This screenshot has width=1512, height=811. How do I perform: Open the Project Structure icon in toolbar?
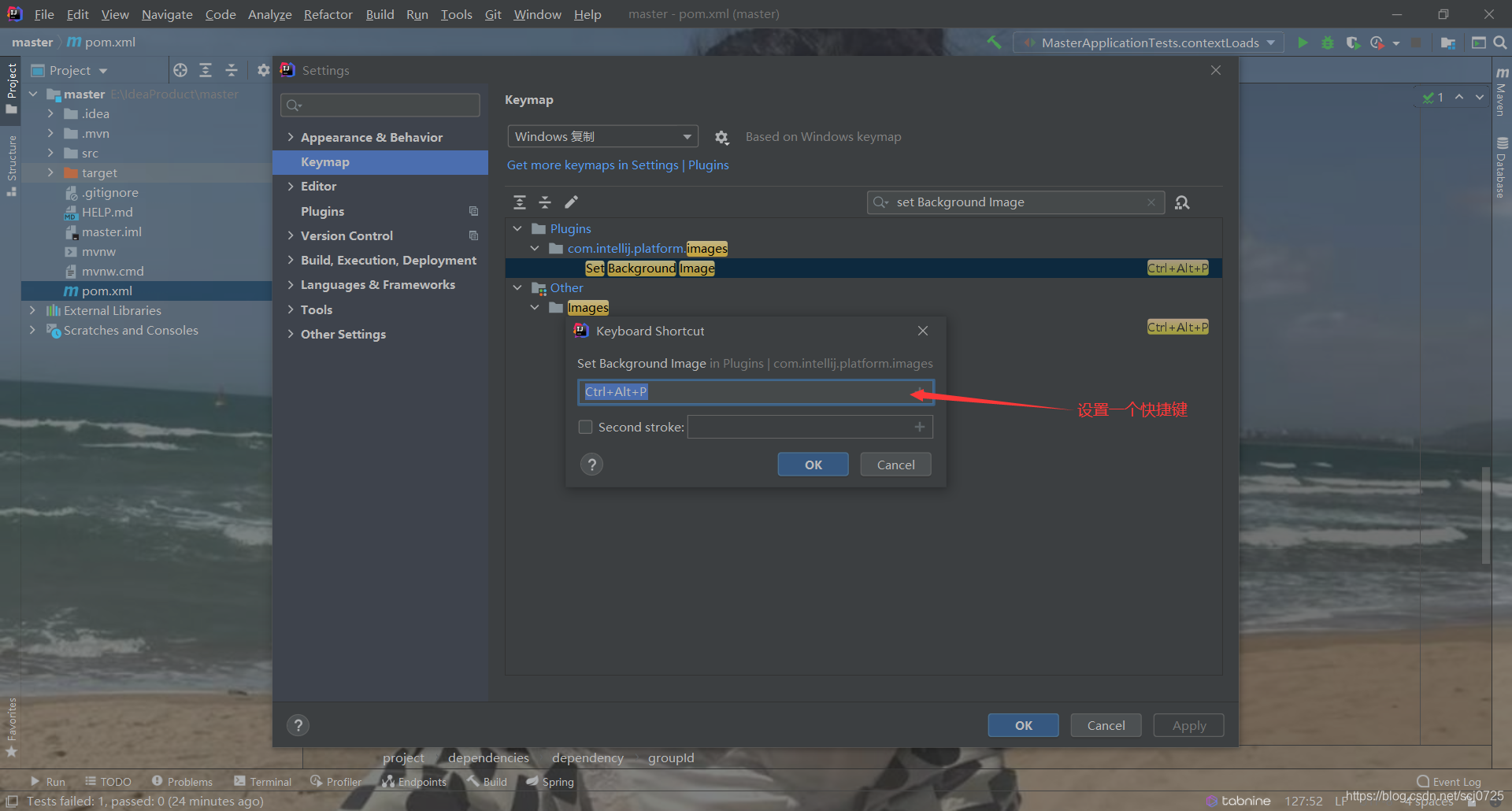(1447, 43)
